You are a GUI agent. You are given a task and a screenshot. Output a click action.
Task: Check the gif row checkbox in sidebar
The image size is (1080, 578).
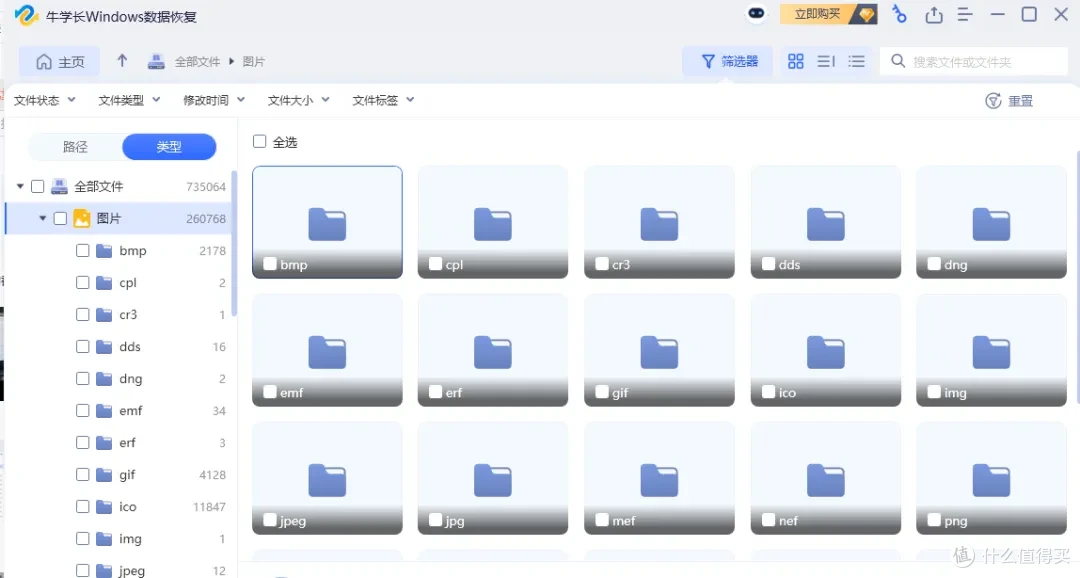pos(83,475)
